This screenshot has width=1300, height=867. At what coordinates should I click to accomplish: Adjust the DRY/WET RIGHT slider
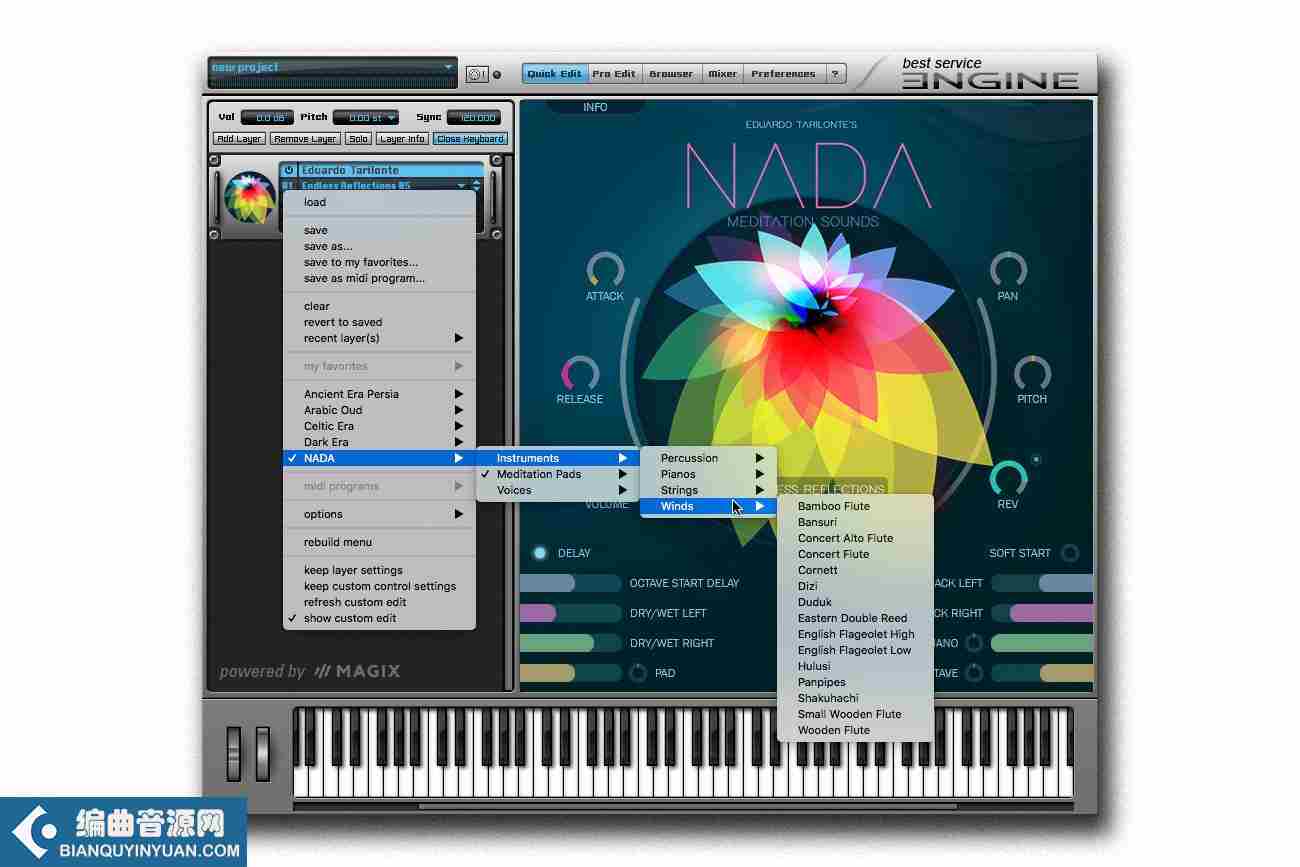click(x=571, y=643)
